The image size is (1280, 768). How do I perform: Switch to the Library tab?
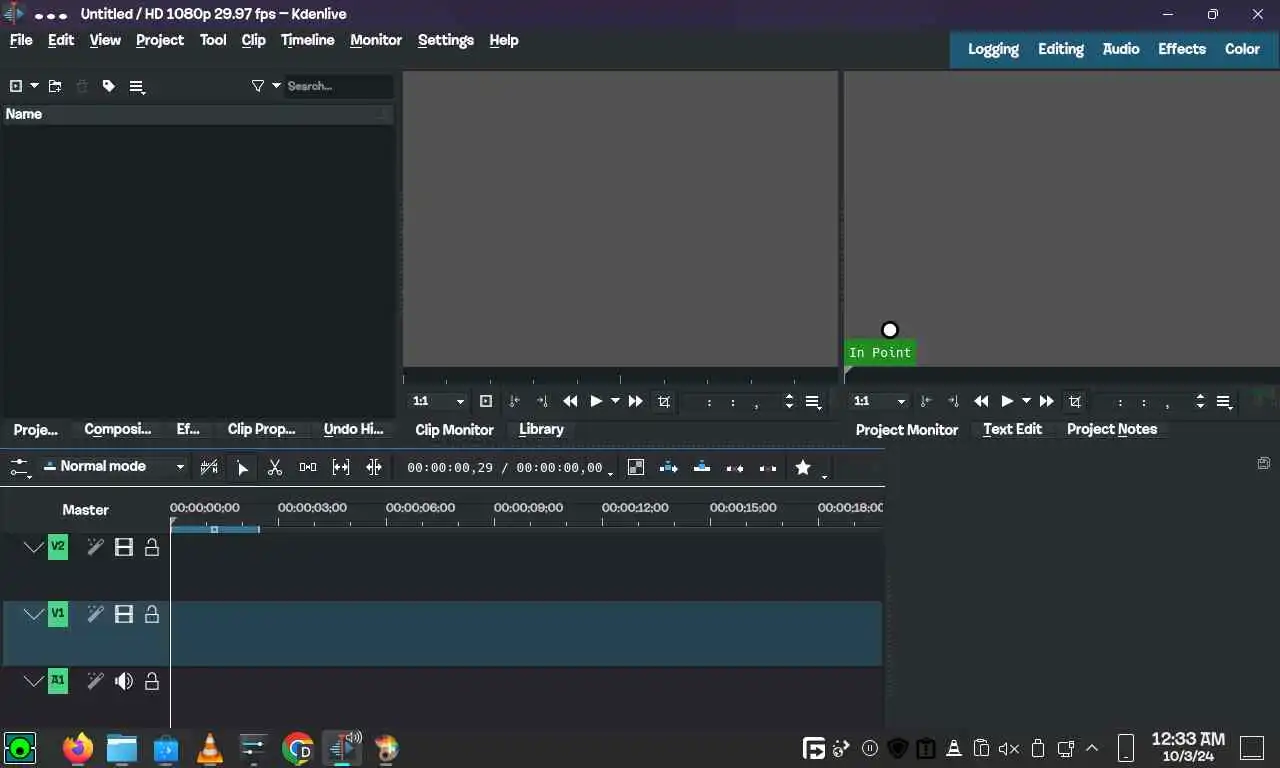(x=541, y=429)
